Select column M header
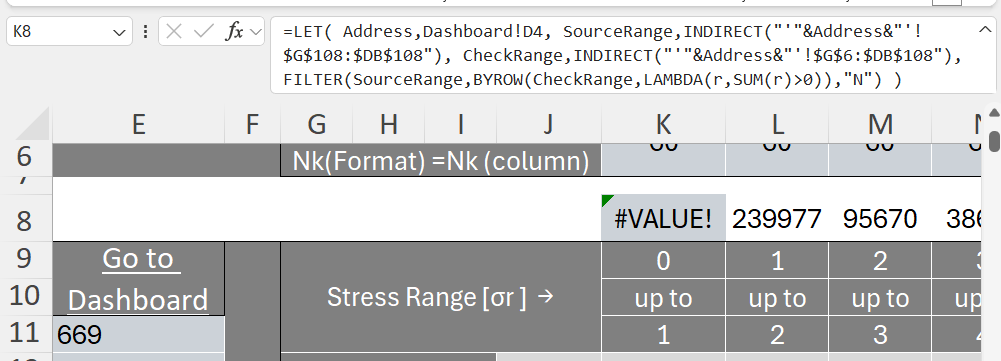The image size is (1001, 361). pos(880,125)
